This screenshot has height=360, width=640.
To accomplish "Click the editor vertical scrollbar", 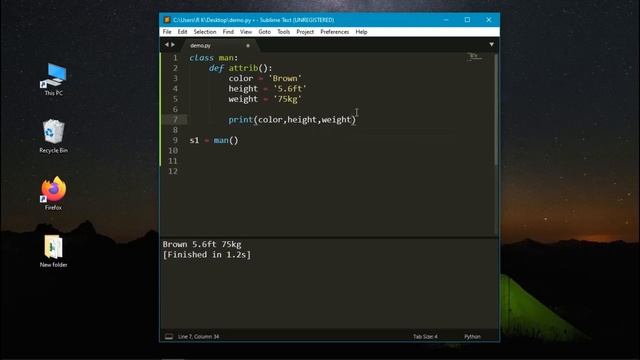I will (x=496, y=109).
